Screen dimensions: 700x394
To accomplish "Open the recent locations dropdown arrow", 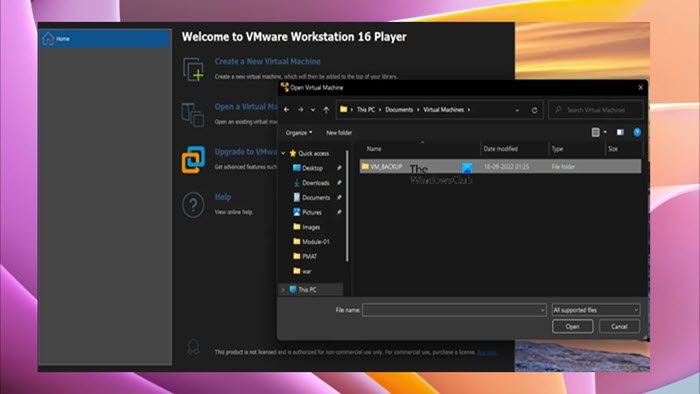I will point(313,110).
